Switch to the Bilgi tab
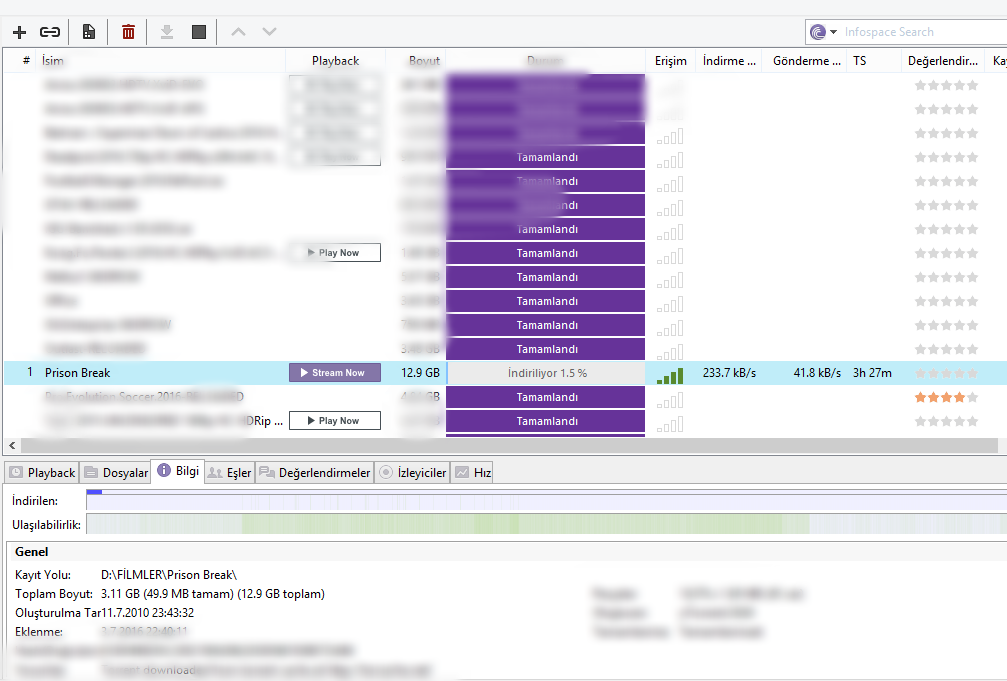1007x681 pixels. point(178,471)
